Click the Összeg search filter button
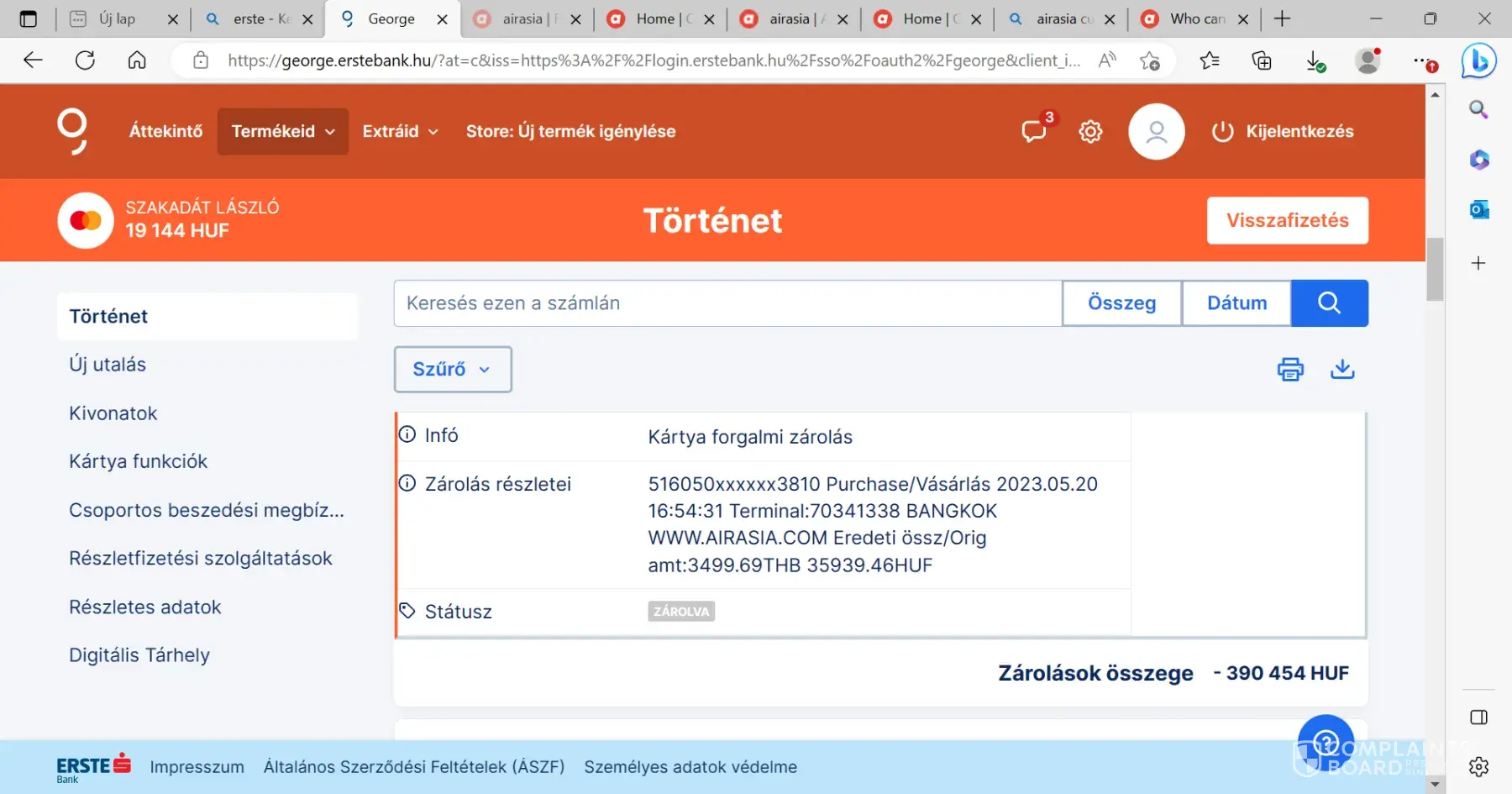The width and height of the screenshot is (1512, 794). (1122, 302)
